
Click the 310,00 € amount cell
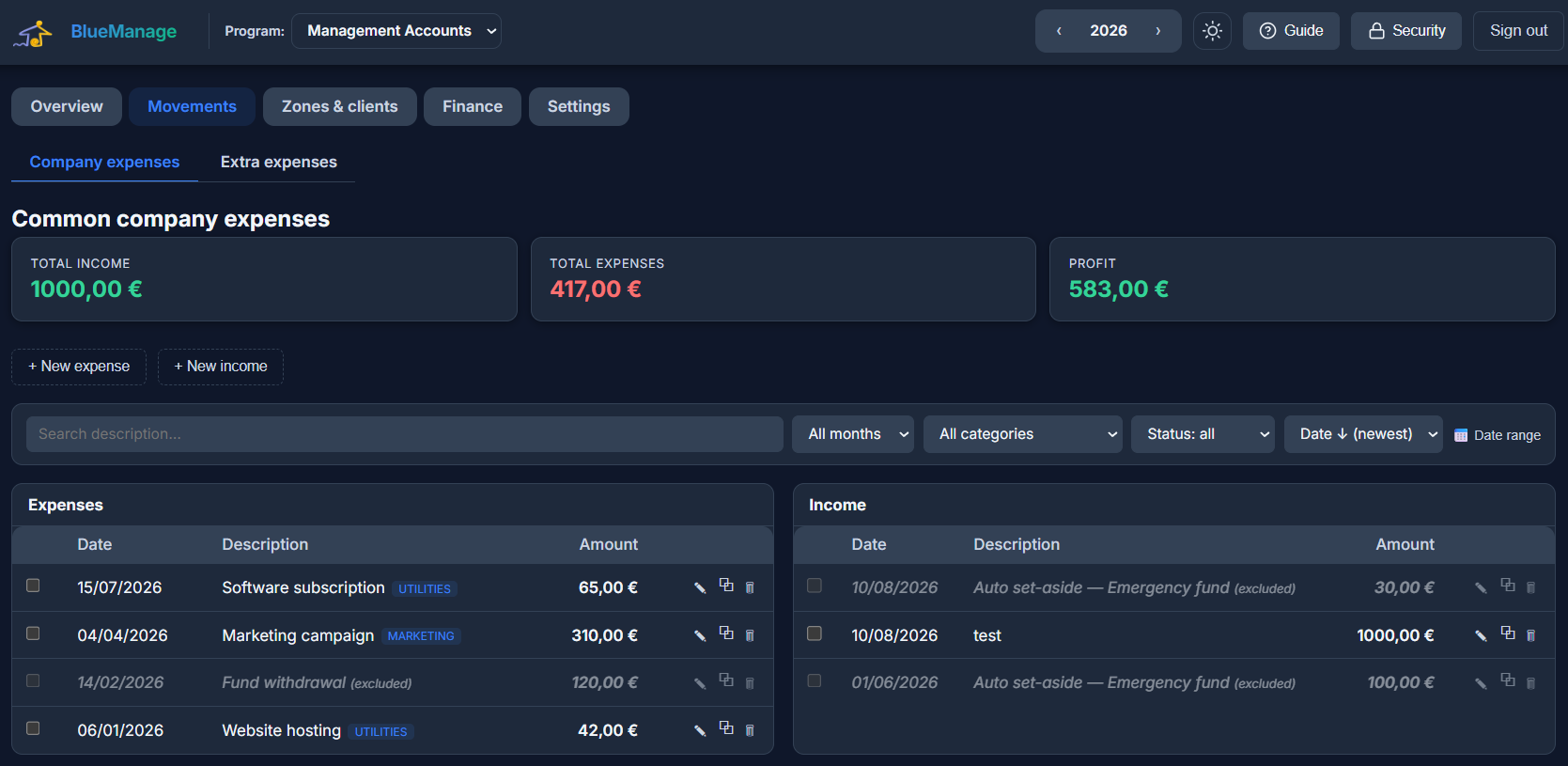tap(604, 635)
